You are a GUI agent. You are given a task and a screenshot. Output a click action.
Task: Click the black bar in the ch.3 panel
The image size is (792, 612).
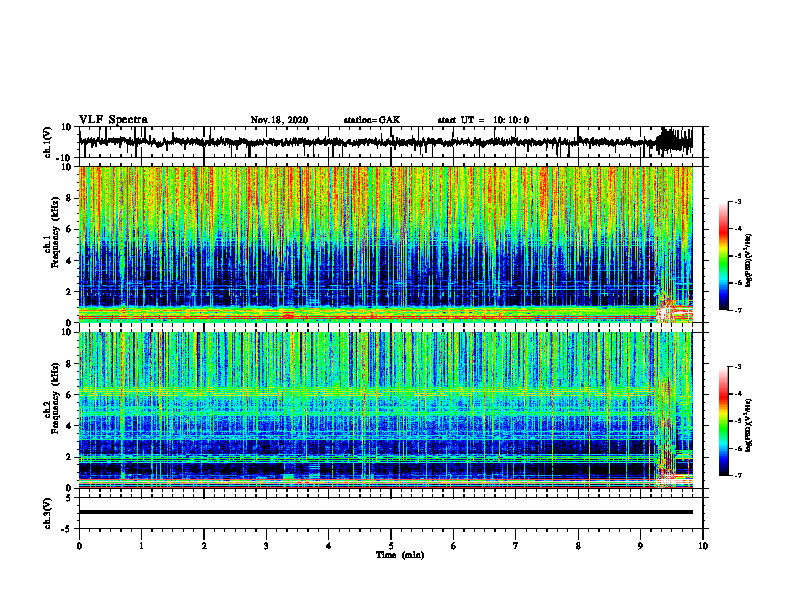tap(386, 512)
